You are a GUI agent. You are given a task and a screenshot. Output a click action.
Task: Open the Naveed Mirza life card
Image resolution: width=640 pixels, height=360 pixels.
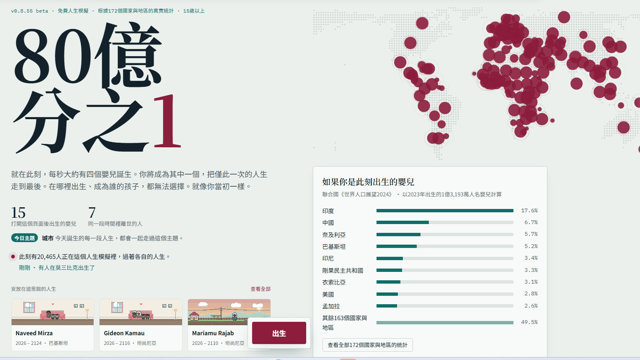(x=52, y=325)
